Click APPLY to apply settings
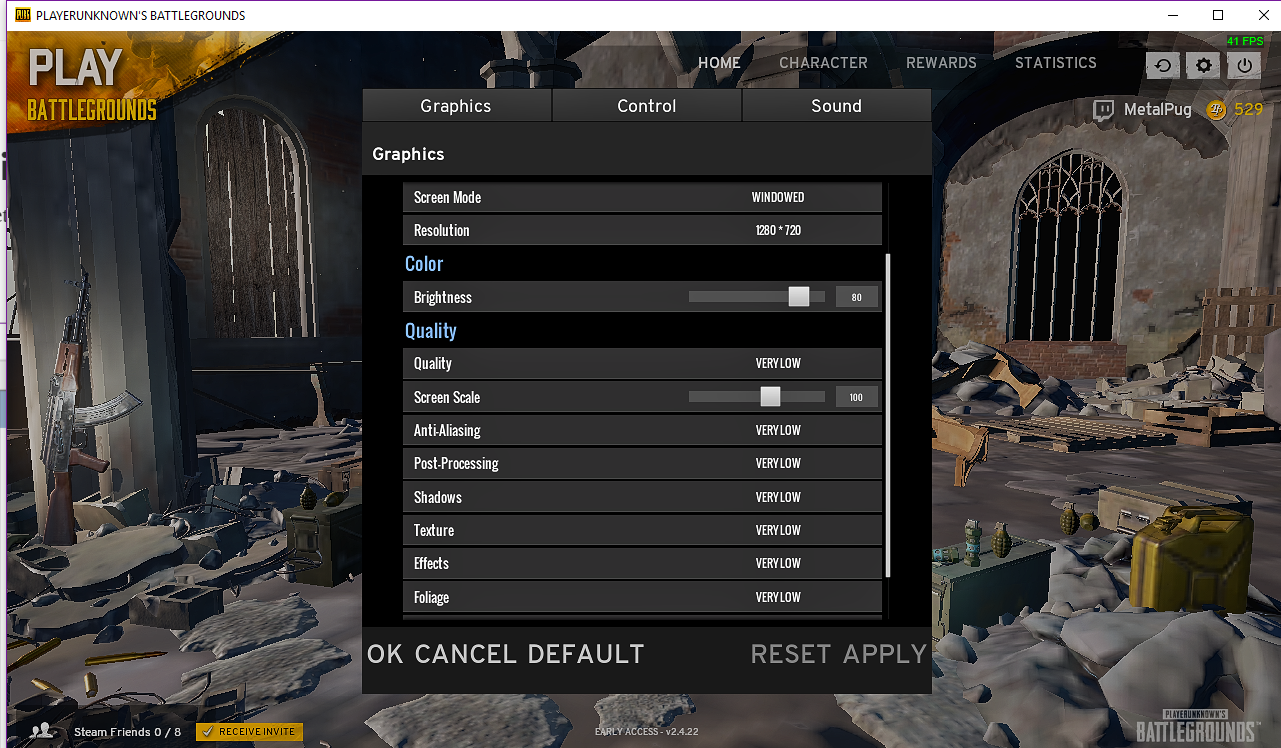Image resolution: width=1281 pixels, height=748 pixels. 885,655
